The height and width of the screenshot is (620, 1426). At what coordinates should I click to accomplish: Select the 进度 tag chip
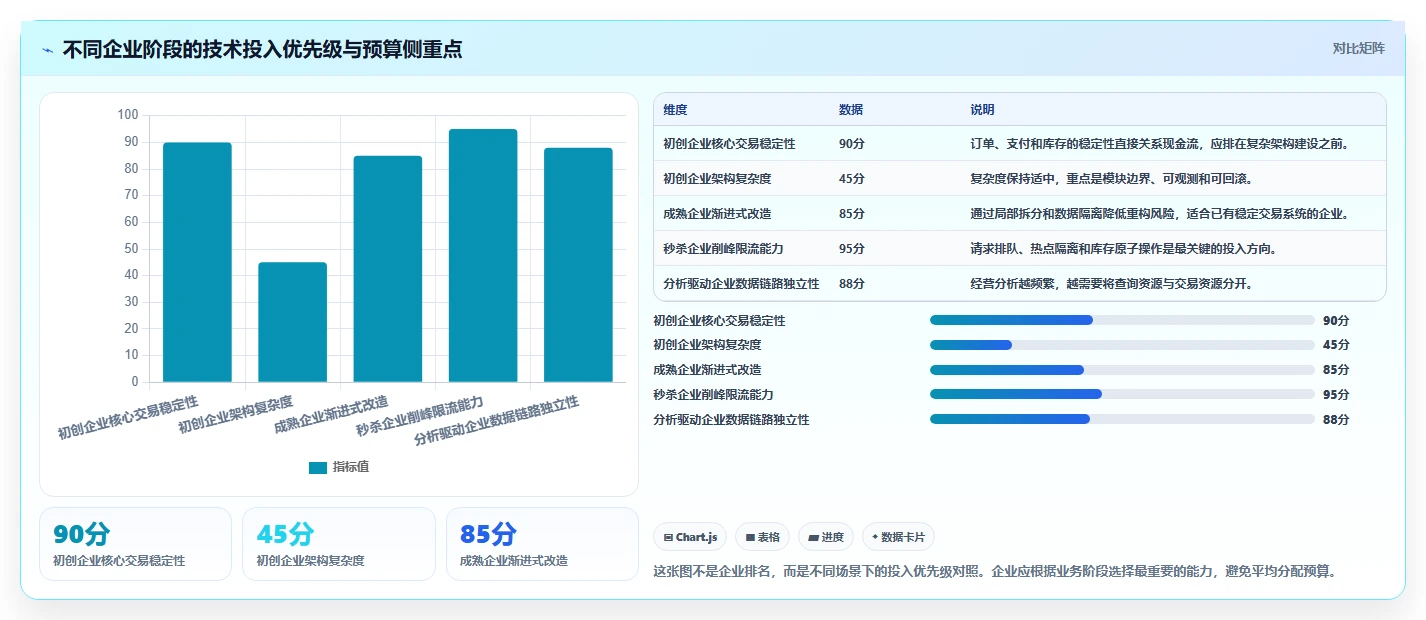(826, 537)
